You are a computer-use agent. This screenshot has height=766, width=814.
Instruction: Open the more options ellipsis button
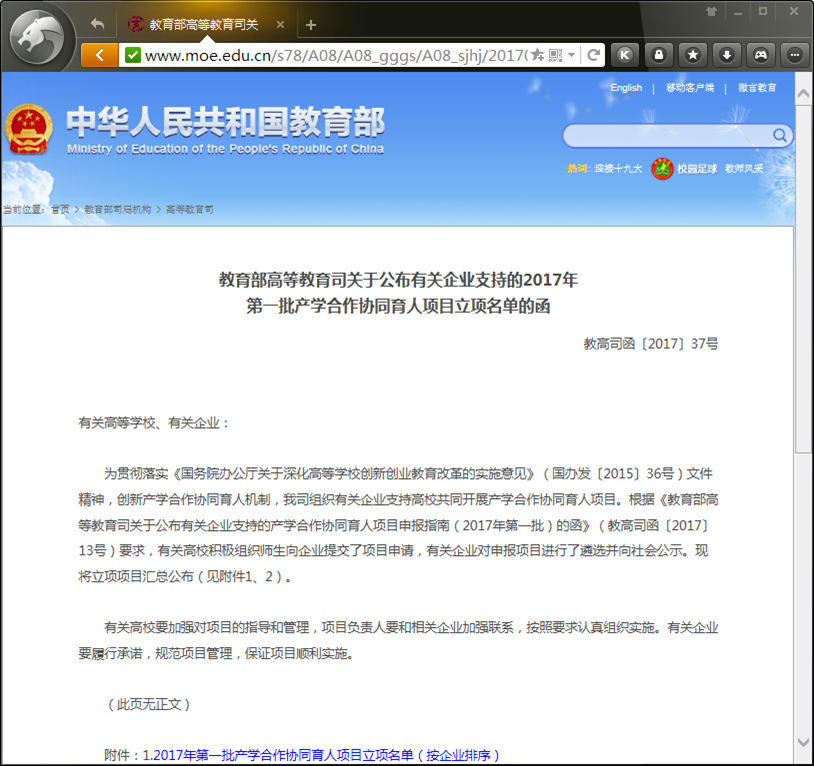[x=794, y=55]
